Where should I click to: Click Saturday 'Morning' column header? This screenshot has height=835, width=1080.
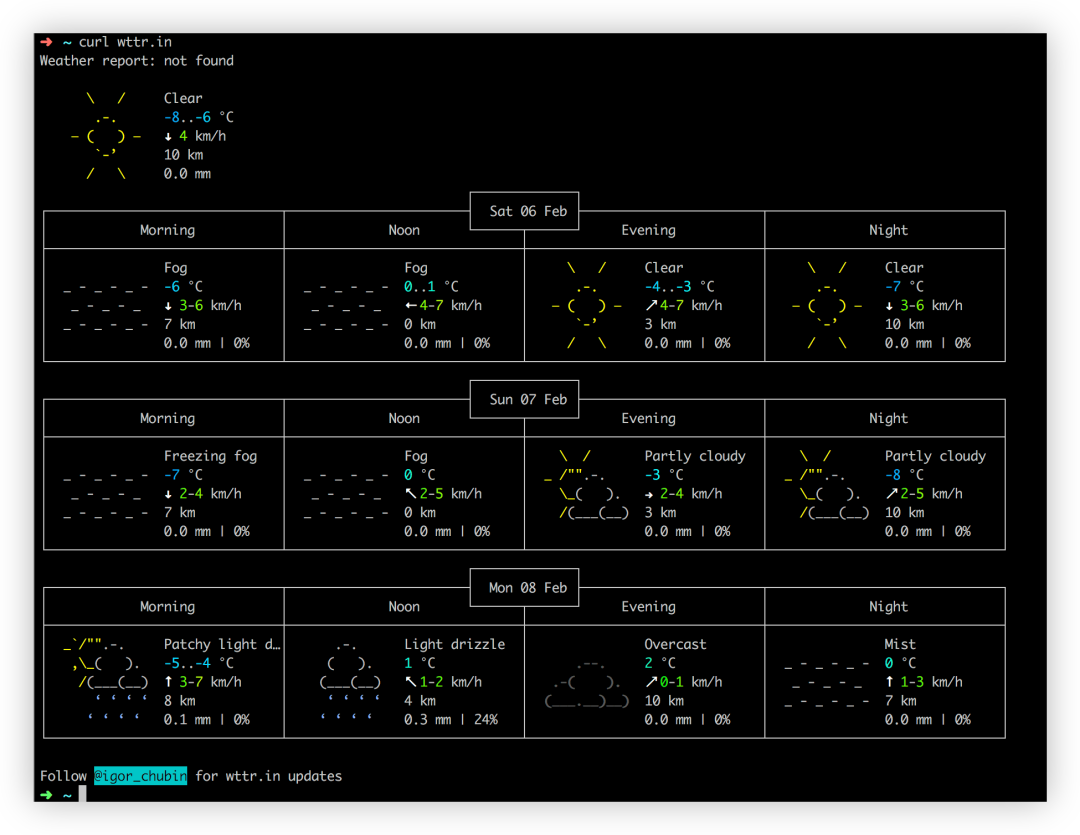coord(167,229)
